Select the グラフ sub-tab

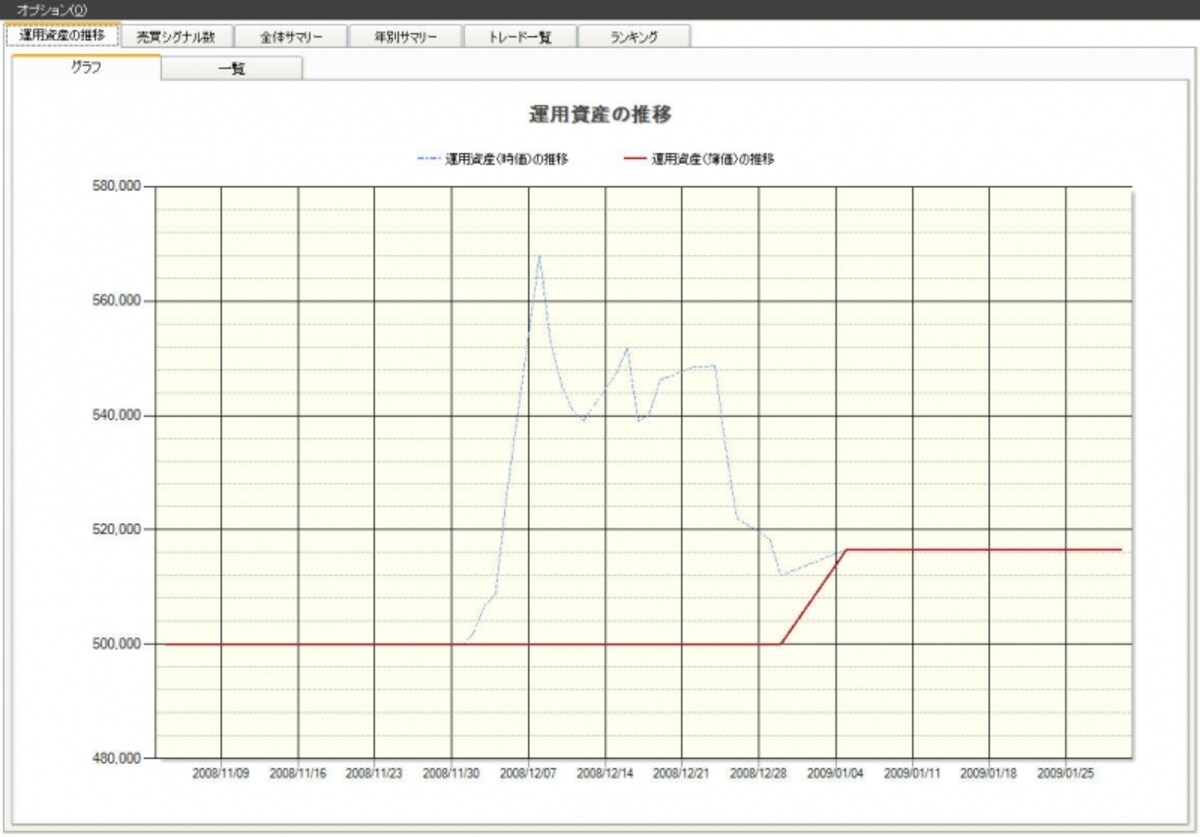[x=86, y=68]
